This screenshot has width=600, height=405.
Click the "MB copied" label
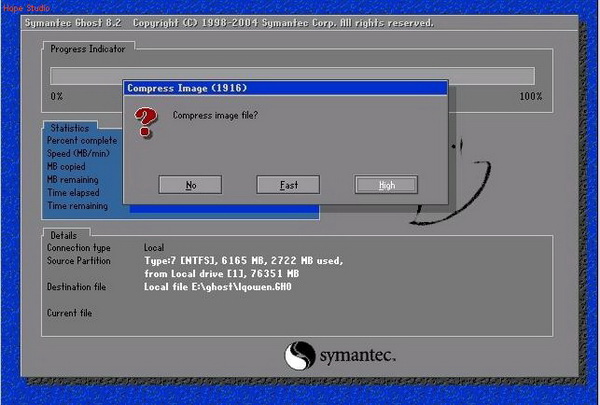pos(66,167)
